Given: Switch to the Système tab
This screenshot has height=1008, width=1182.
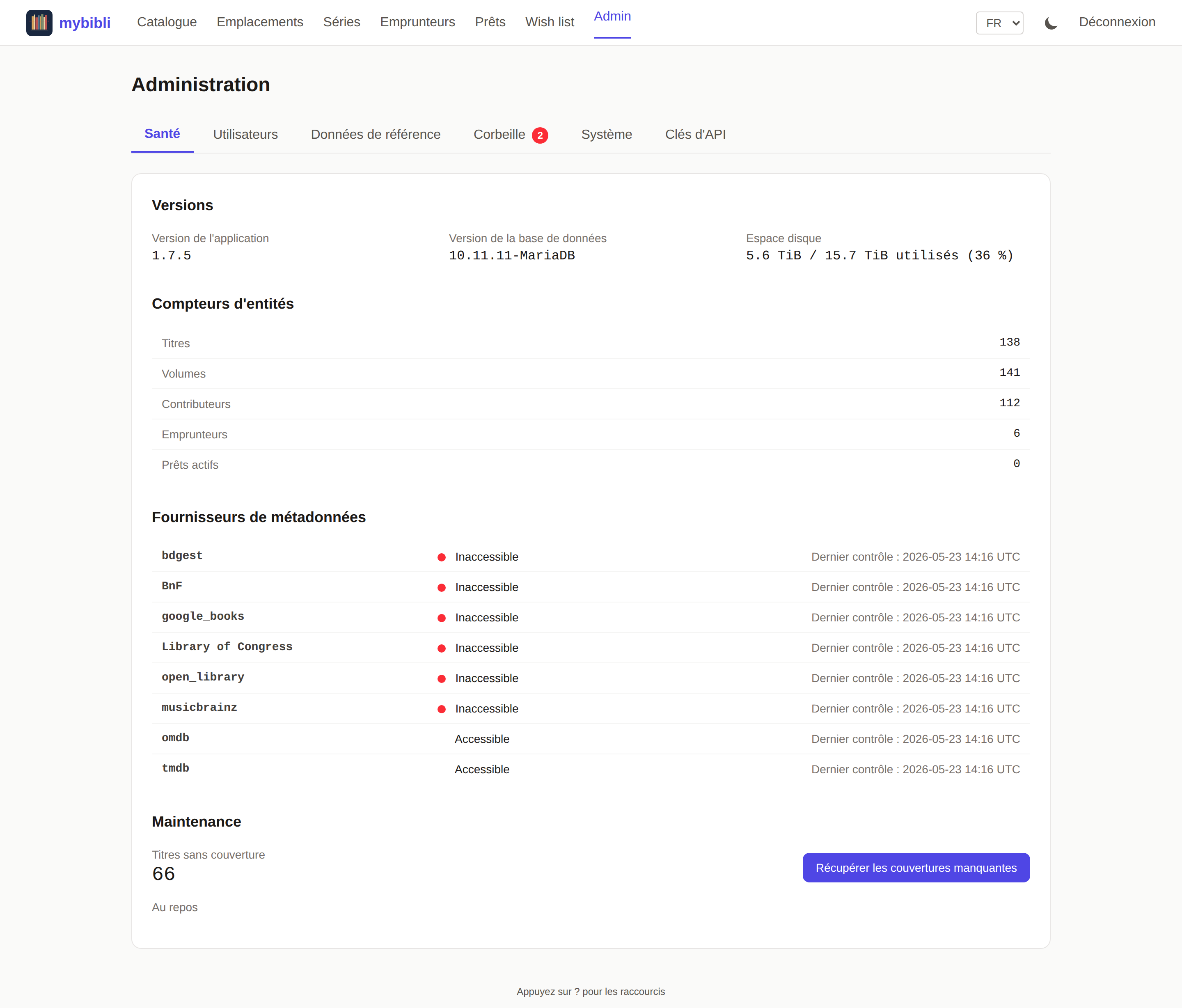Looking at the screenshot, I should [607, 134].
